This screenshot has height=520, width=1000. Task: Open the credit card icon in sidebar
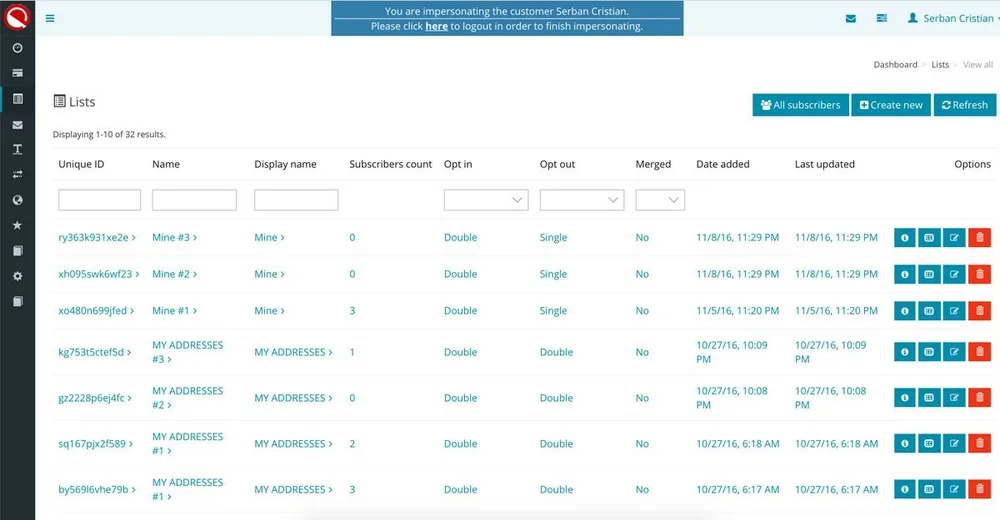click(x=18, y=73)
